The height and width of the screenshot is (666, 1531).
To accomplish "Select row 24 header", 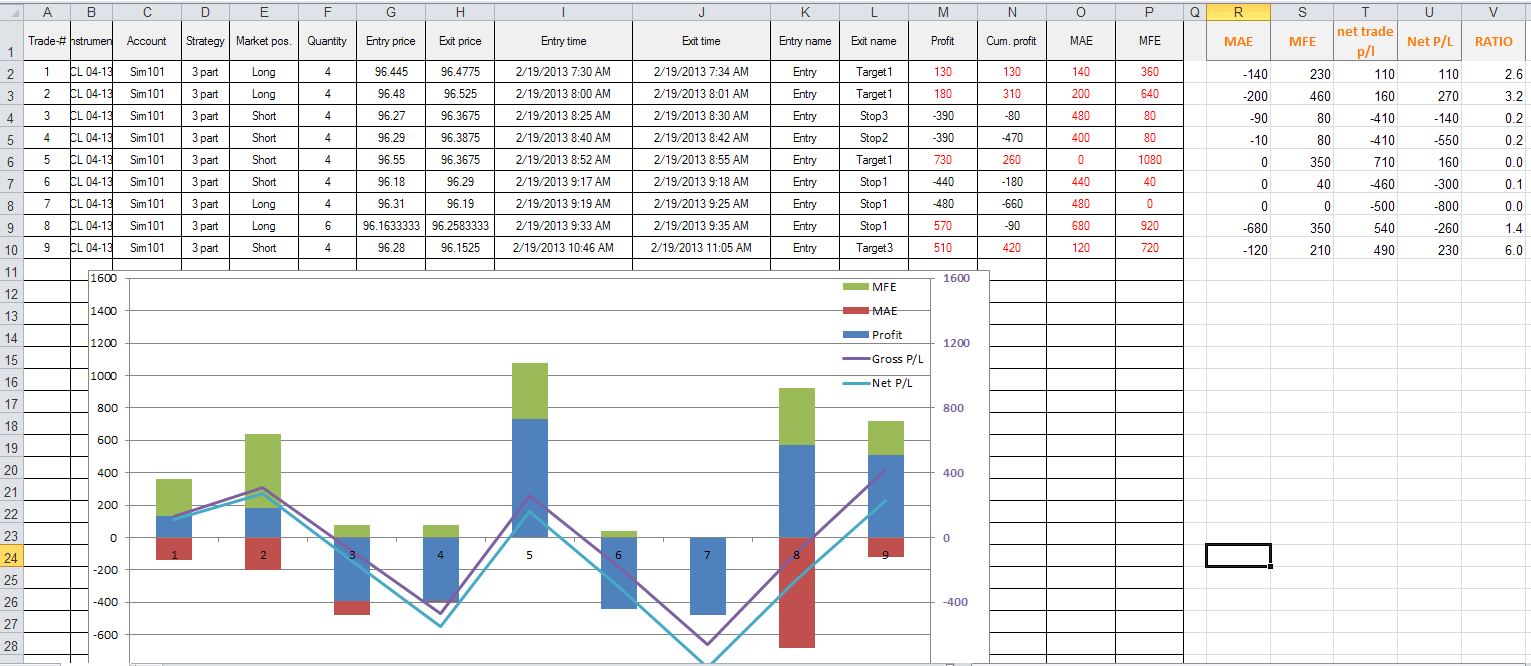I will pyautogui.click(x=12, y=556).
